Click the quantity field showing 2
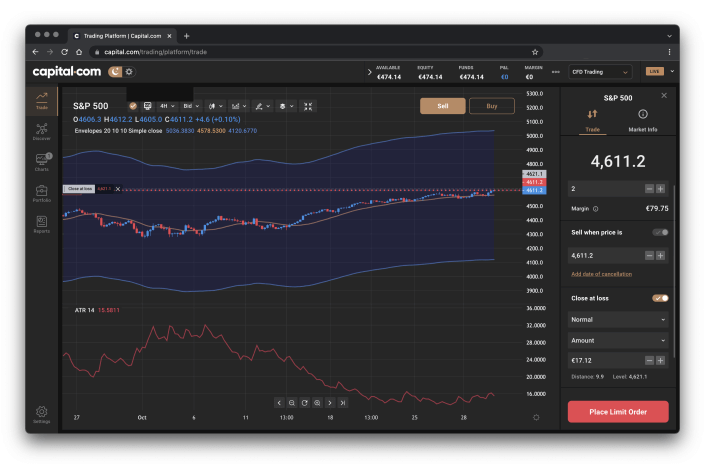Screen dimensions: 705x475 tap(605, 189)
